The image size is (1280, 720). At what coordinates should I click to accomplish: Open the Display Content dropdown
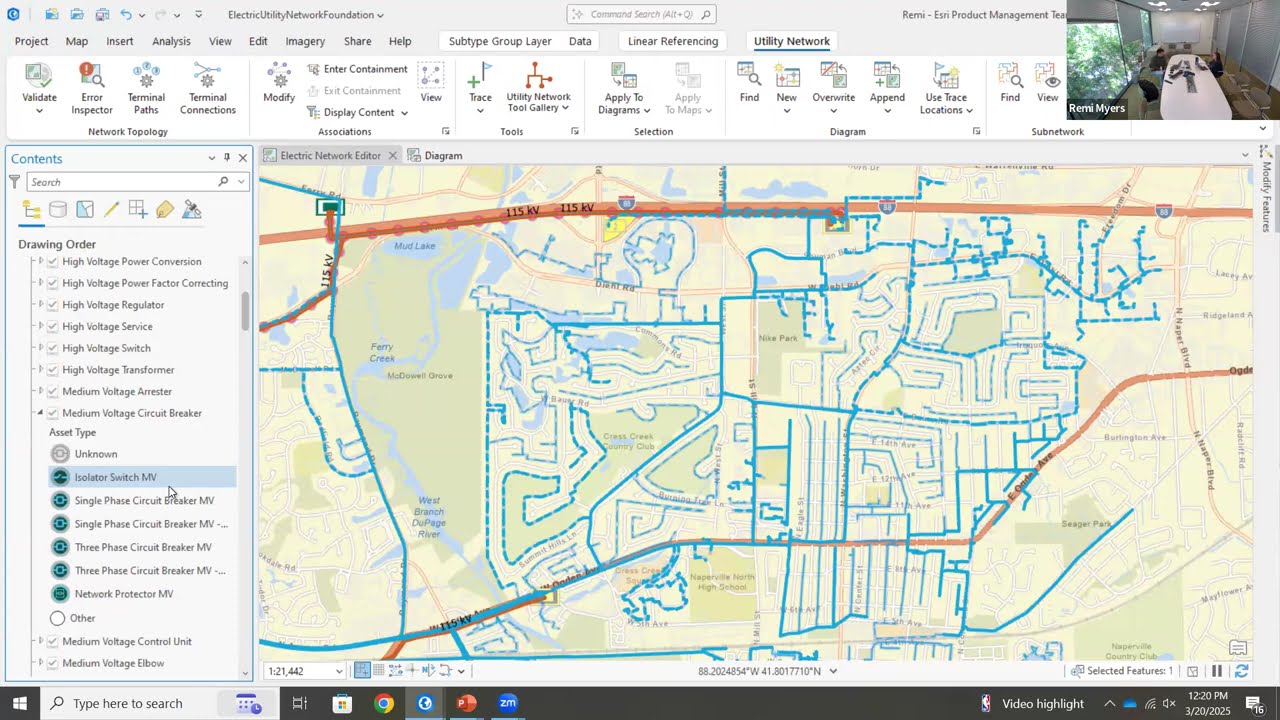357,112
